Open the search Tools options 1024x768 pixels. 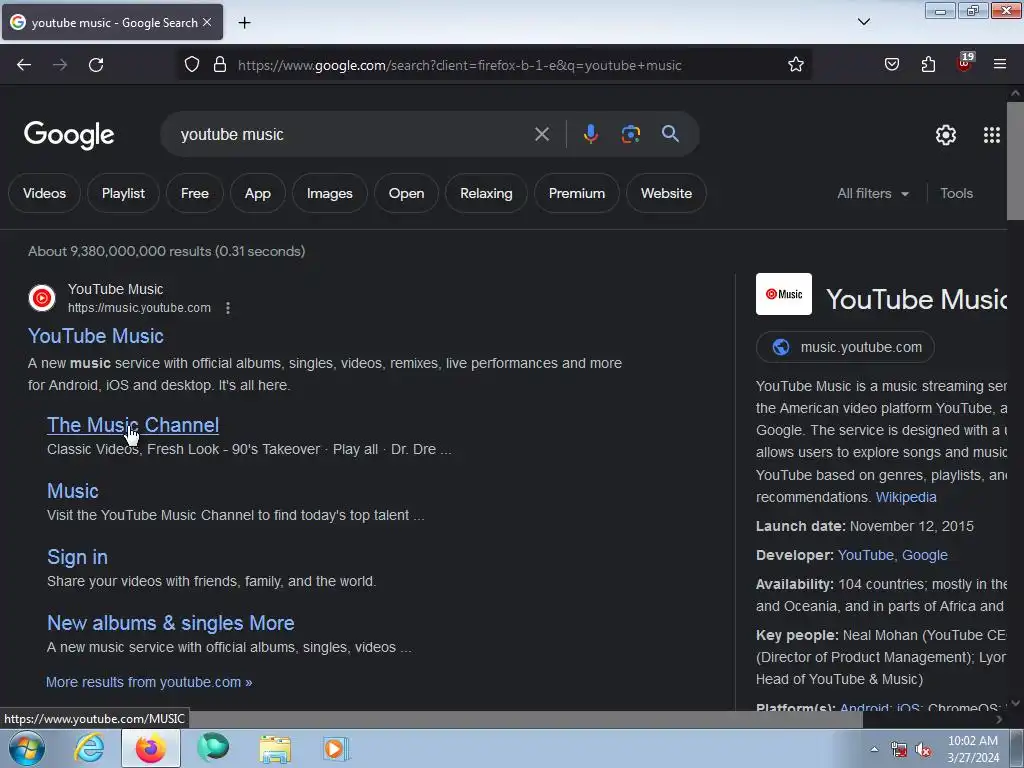click(956, 193)
